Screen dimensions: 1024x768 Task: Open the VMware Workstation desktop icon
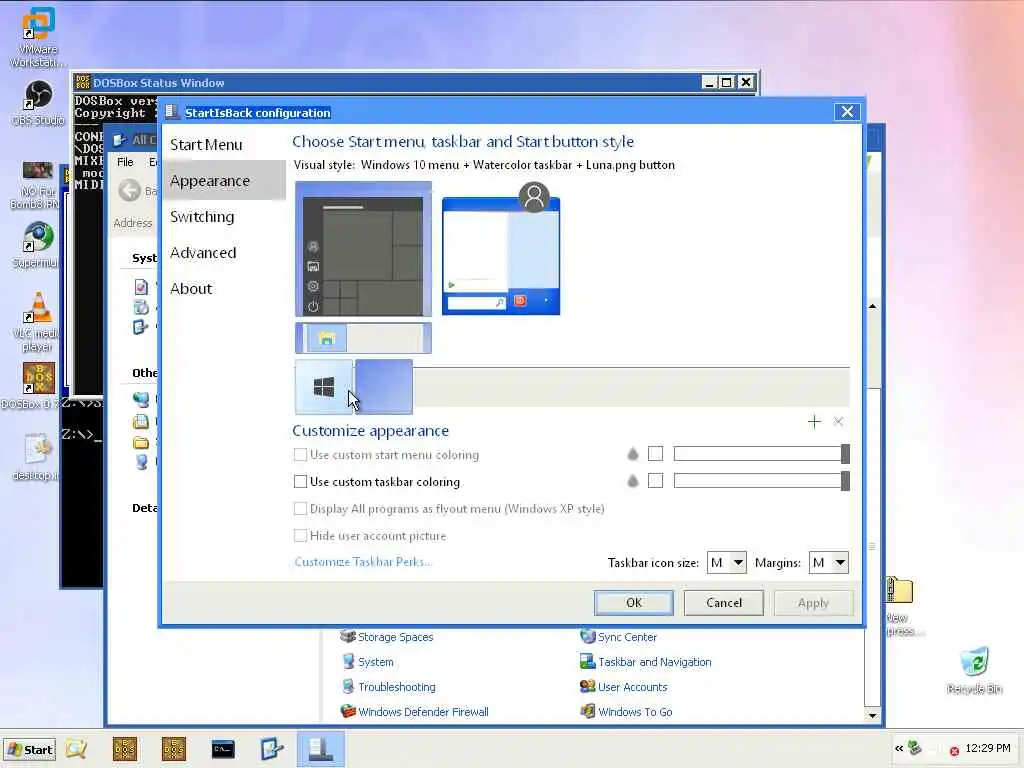coord(37,37)
